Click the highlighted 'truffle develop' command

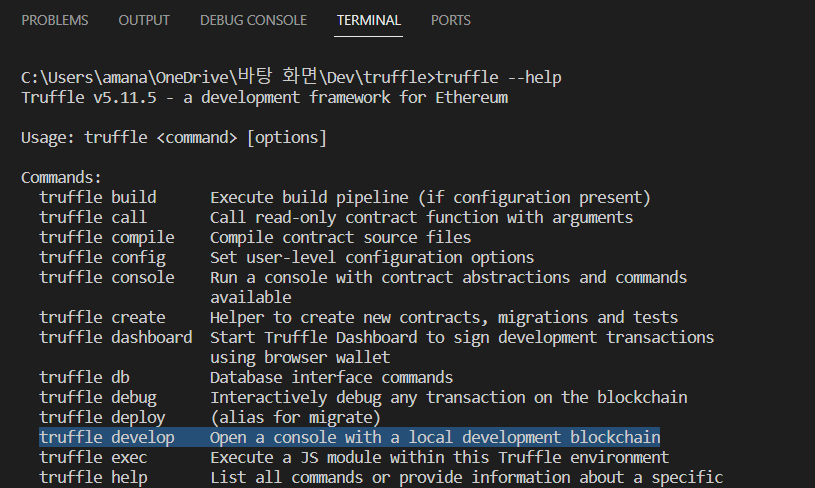[107, 438]
